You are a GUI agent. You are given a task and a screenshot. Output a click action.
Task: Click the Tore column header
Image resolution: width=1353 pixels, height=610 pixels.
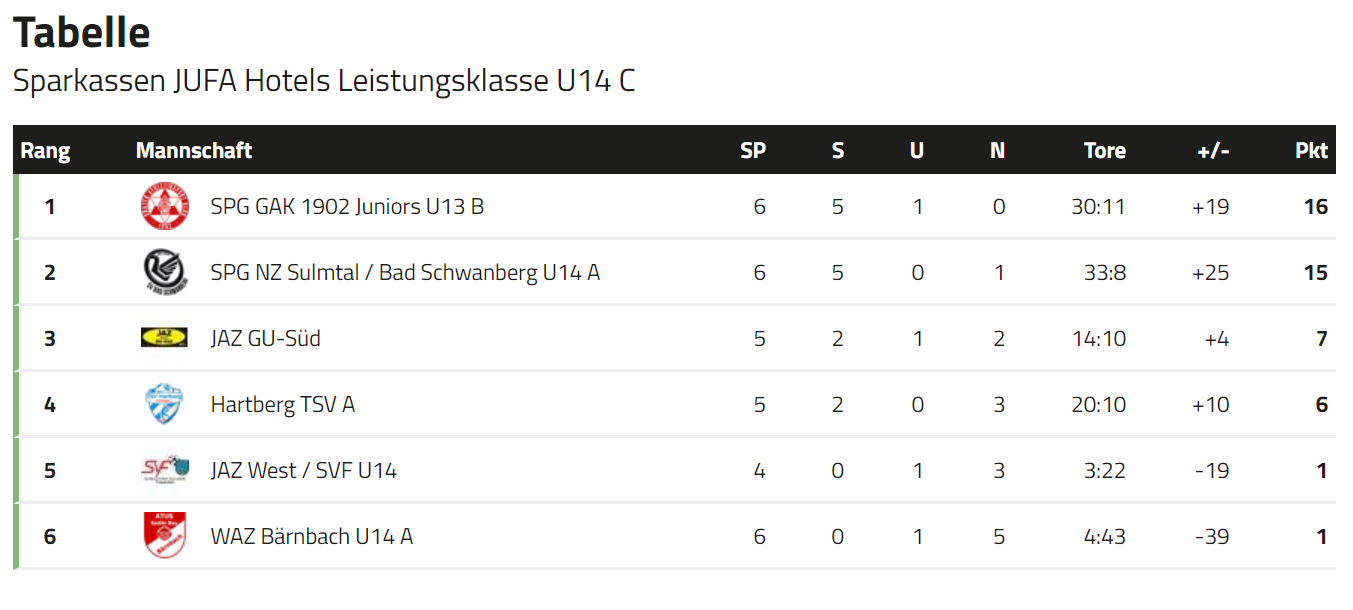click(x=1105, y=151)
